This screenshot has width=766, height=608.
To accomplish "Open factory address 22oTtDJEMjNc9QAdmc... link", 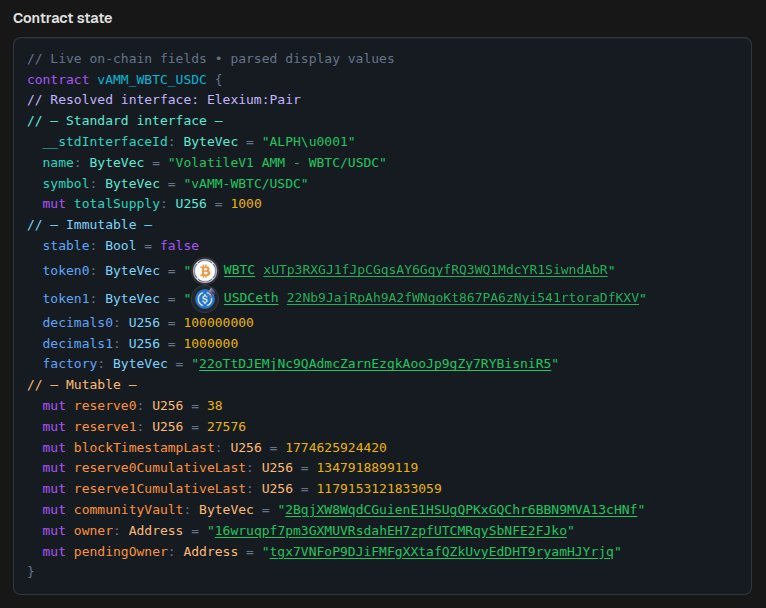I will coord(375,364).
